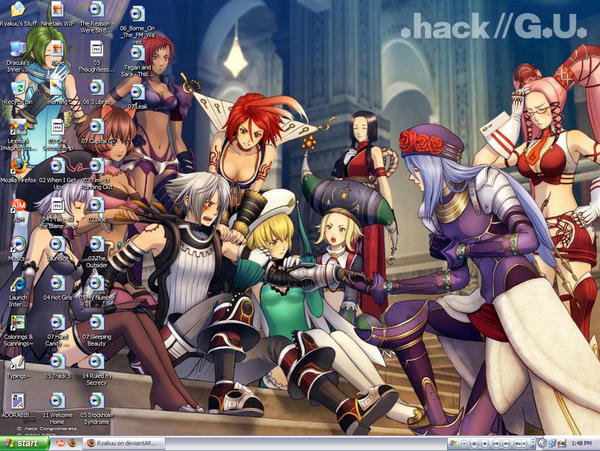Screen dimensions: 600x451
Task: Expand hidden system tray icons
Action: 542,444
